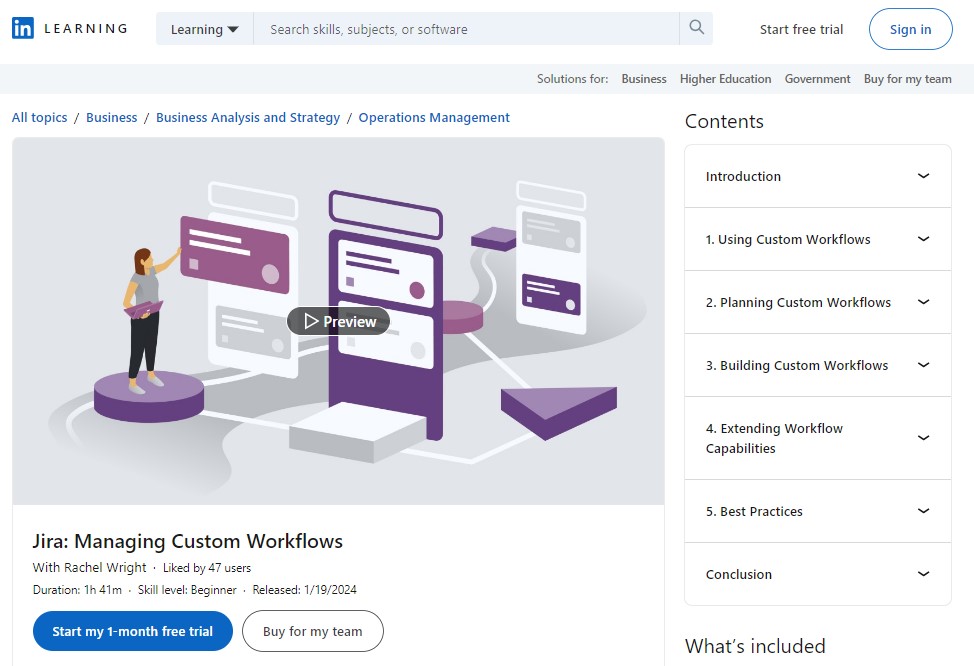The height and width of the screenshot is (666, 974).
Task: Click Start my 1-month free trial button
Action: pos(132,631)
